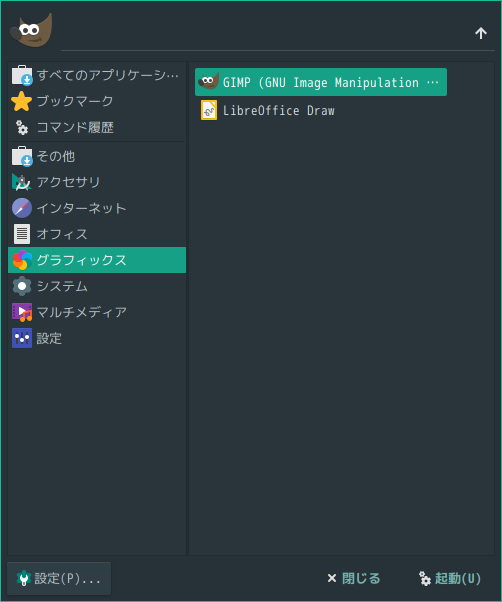Click 閉じる button
Screen dimensions: 502x602
(x=353, y=579)
